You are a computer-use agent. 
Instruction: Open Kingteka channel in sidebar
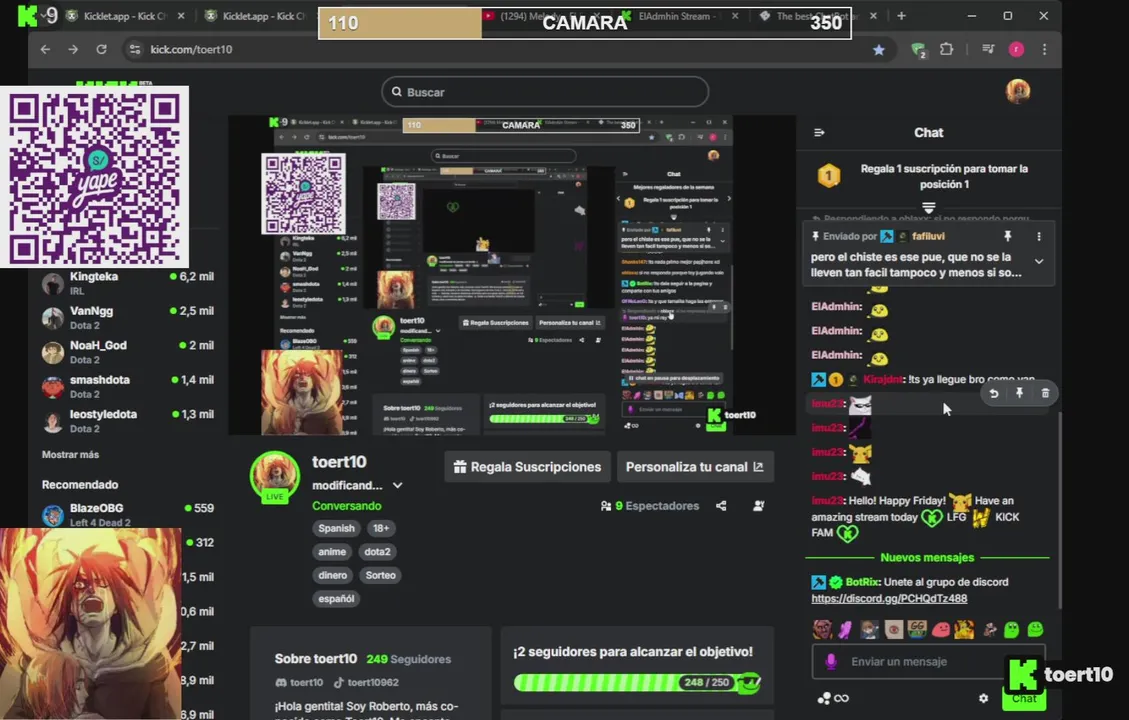pyautogui.click(x=128, y=283)
